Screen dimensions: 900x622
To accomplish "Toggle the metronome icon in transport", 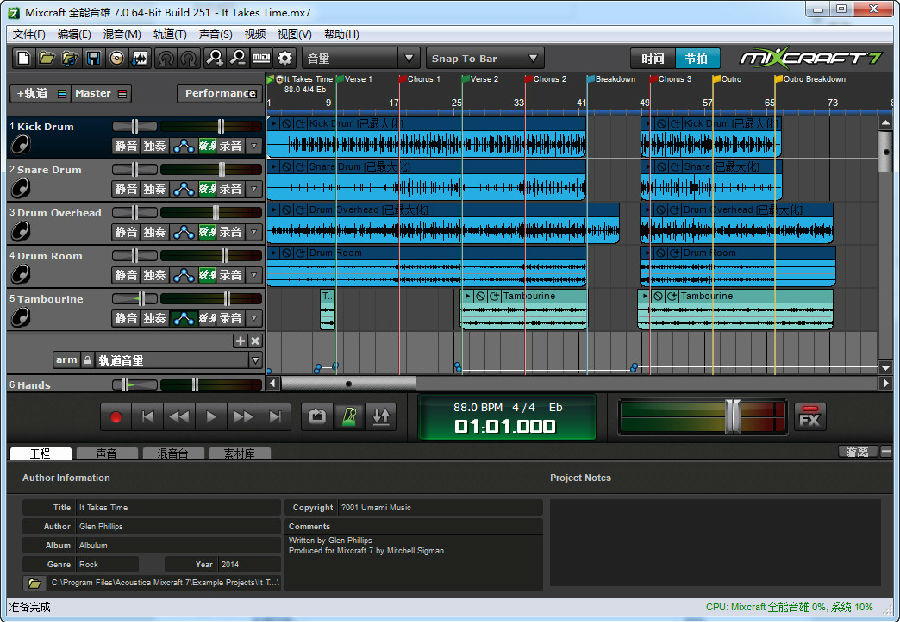I will 349,417.
